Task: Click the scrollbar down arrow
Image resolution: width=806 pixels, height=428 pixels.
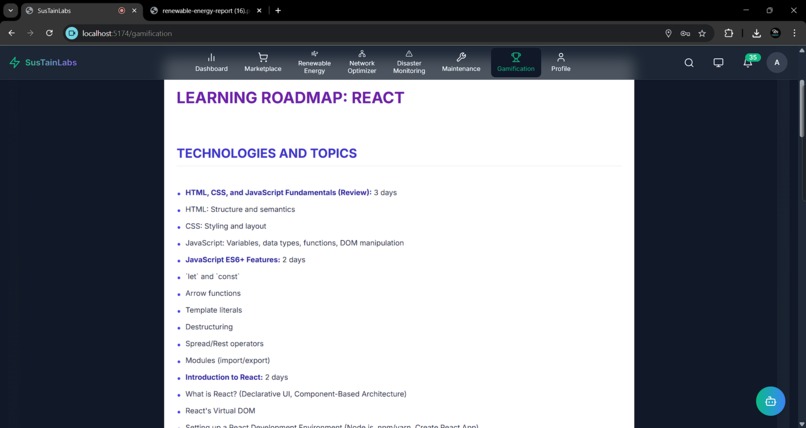Action: (802, 423)
